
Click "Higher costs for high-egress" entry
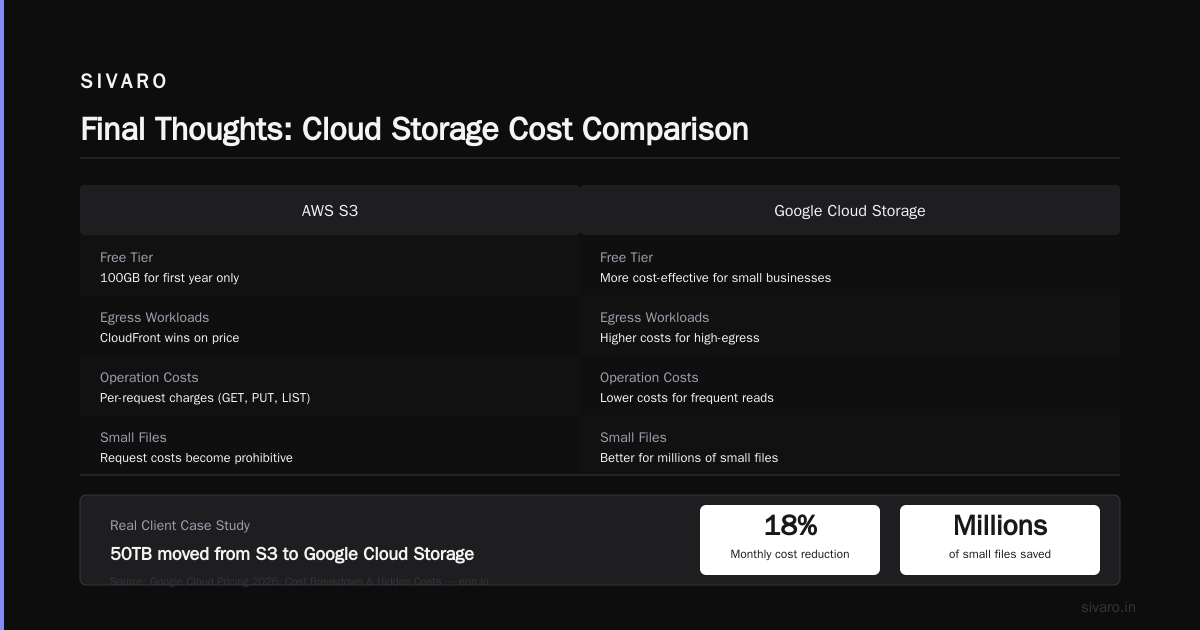click(679, 338)
